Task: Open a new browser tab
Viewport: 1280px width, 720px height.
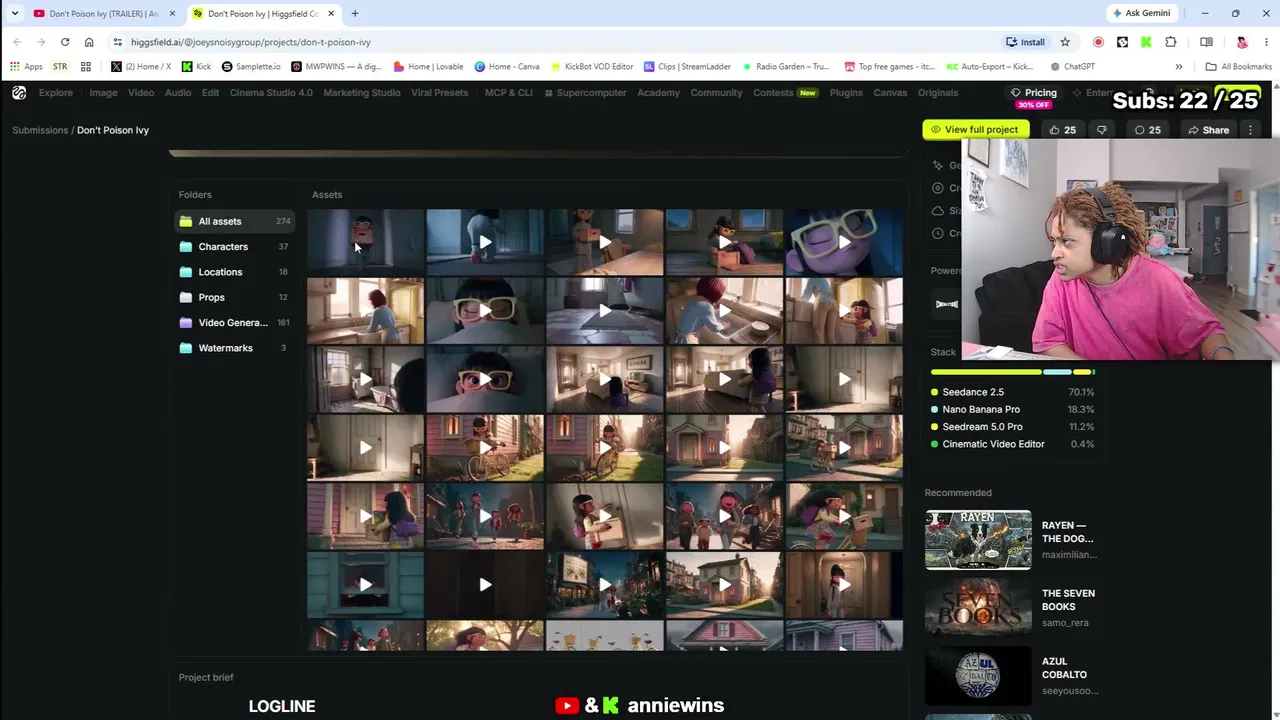Action: [x=355, y=14]
